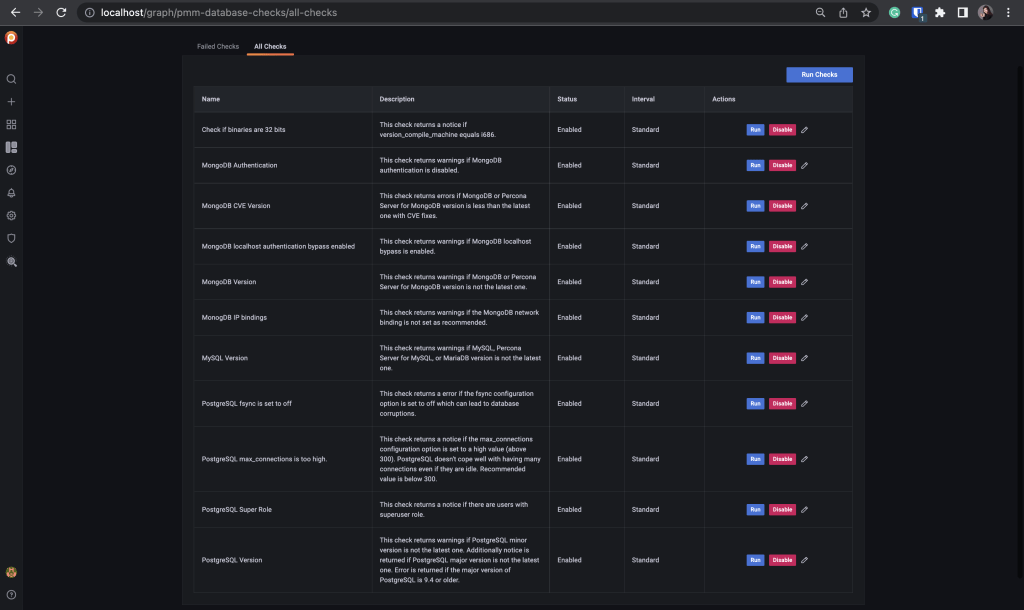Run the PostgreSQL fsync check
Screen dimensions: 1024x610
[x=755, y=404]
